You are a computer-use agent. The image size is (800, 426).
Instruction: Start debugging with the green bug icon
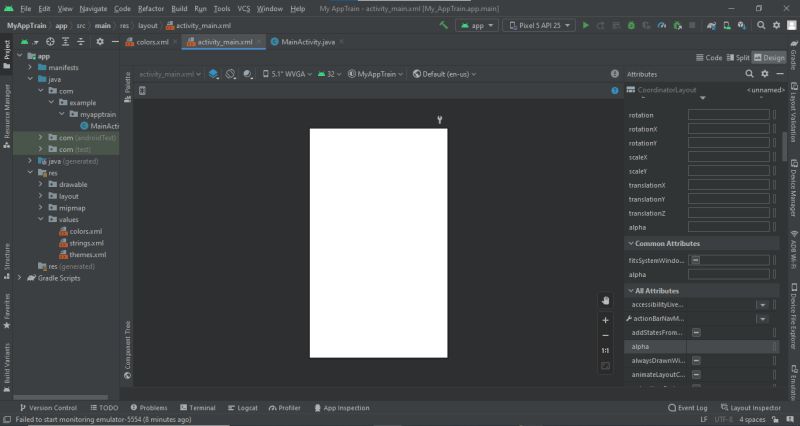(x=631, y=25)
